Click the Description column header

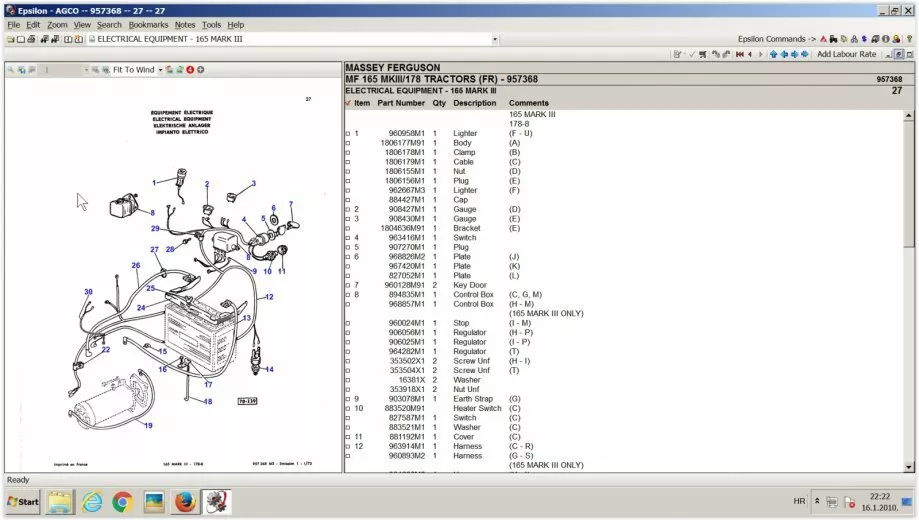[x=474, y=103]
